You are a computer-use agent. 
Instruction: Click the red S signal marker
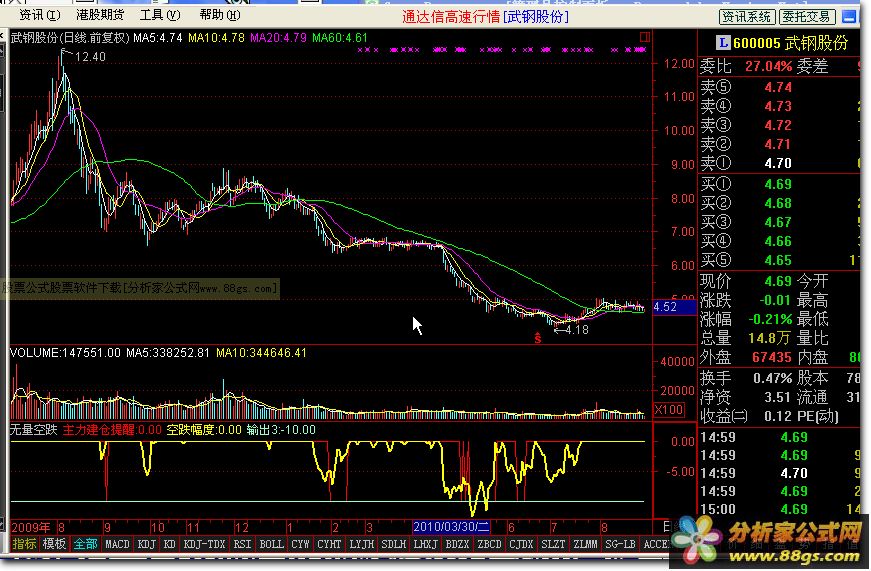coord(538,337)
